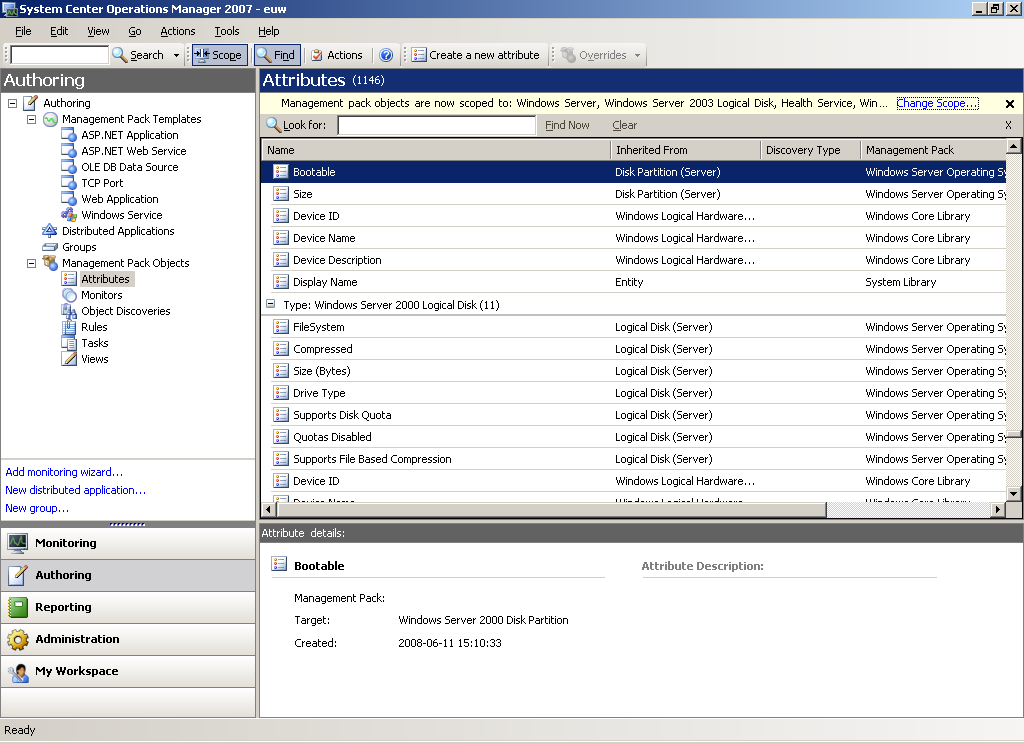Click the Change Scope link
The image size is (1024, 744).
(937, 103)
